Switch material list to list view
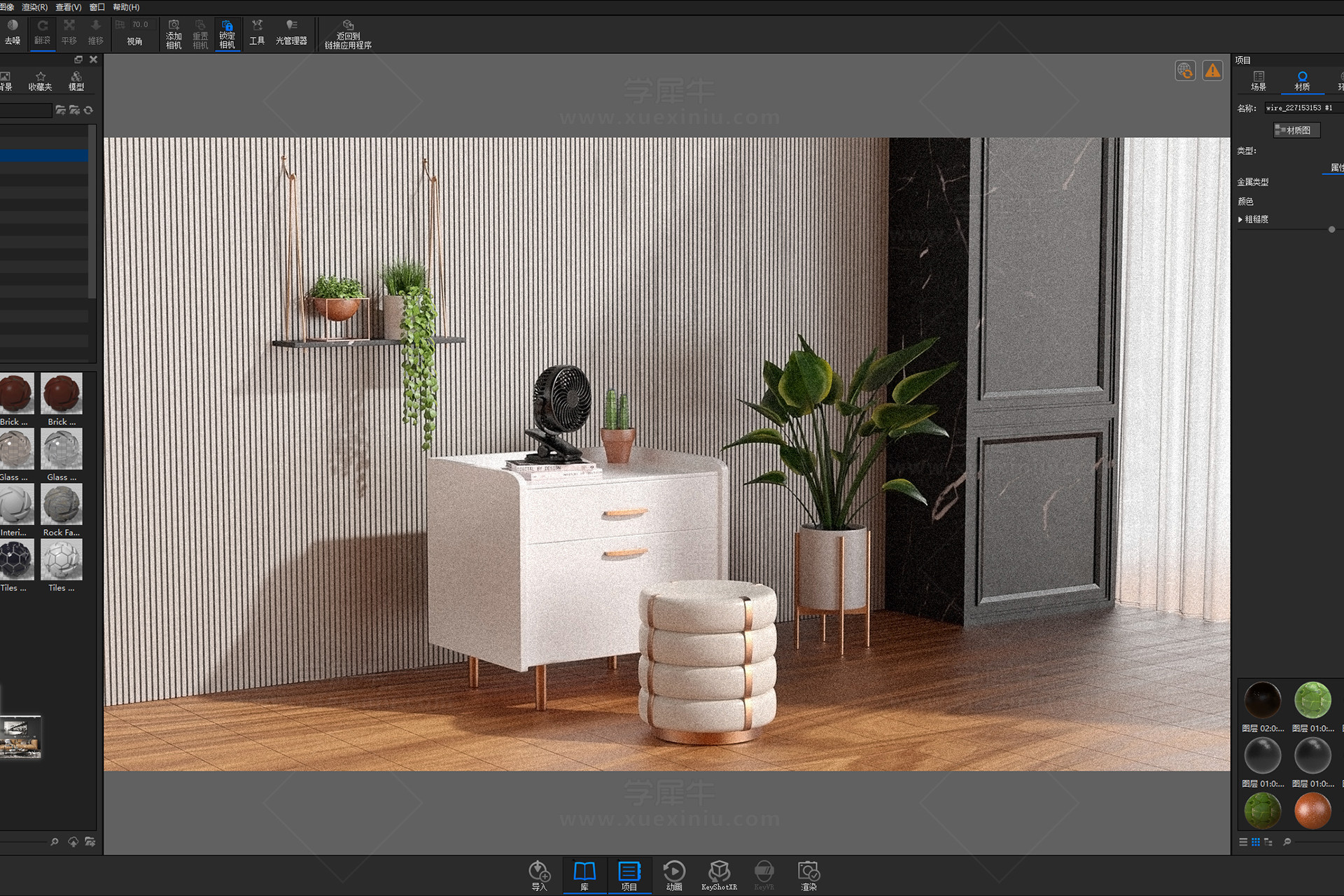The width and height of the screenshot is (1344, 896). 1243,842
